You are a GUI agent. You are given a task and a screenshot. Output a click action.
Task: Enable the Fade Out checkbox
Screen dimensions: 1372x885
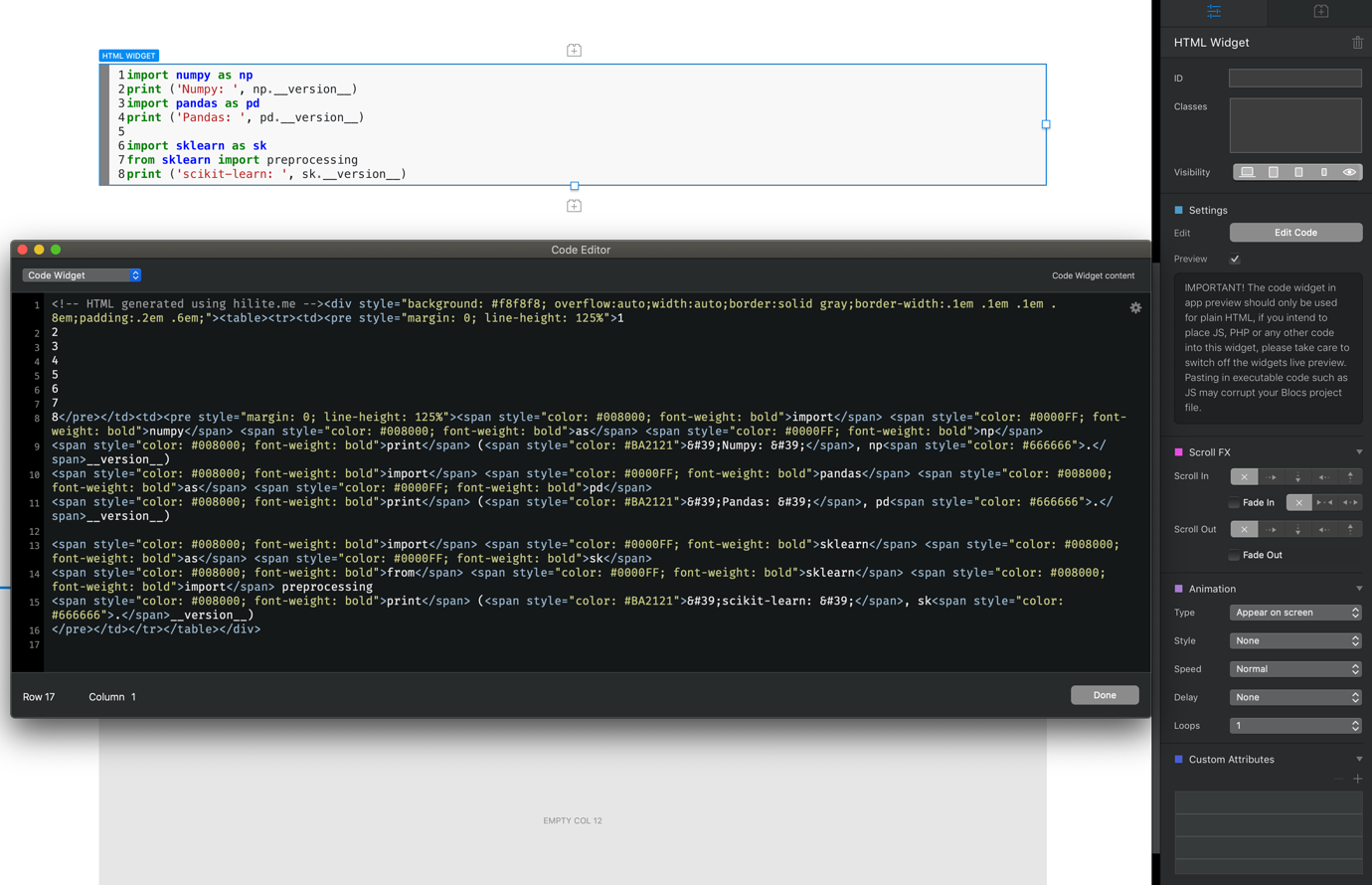pyautogui.click(x=1234, y=556)
